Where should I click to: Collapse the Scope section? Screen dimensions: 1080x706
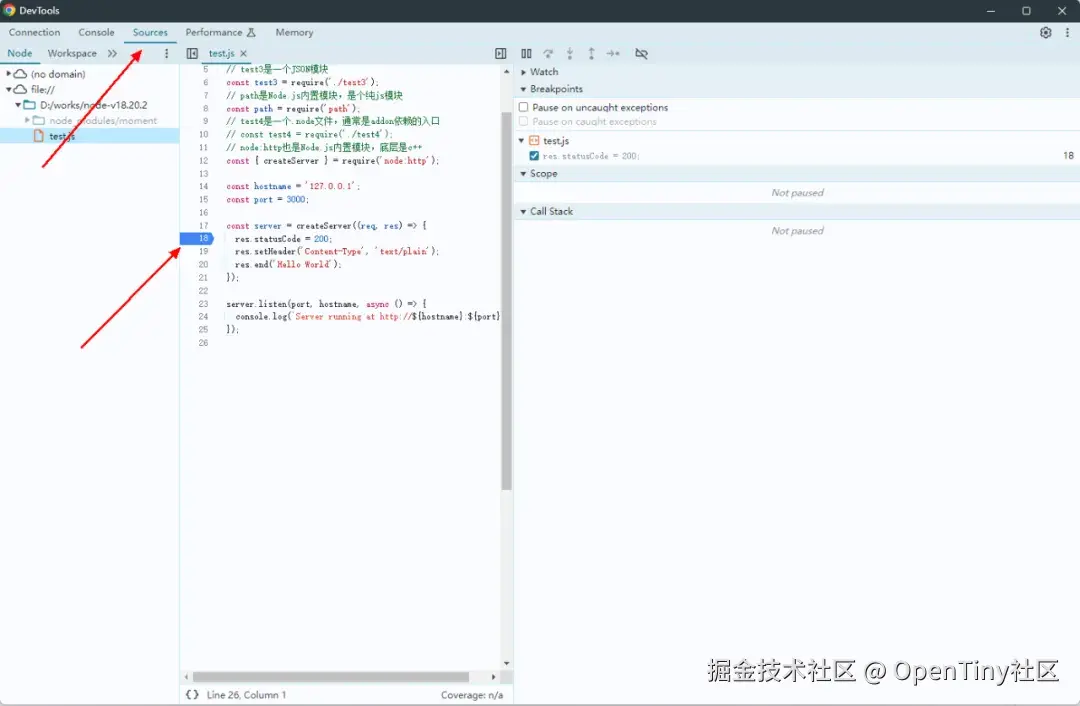pos(523,174)
